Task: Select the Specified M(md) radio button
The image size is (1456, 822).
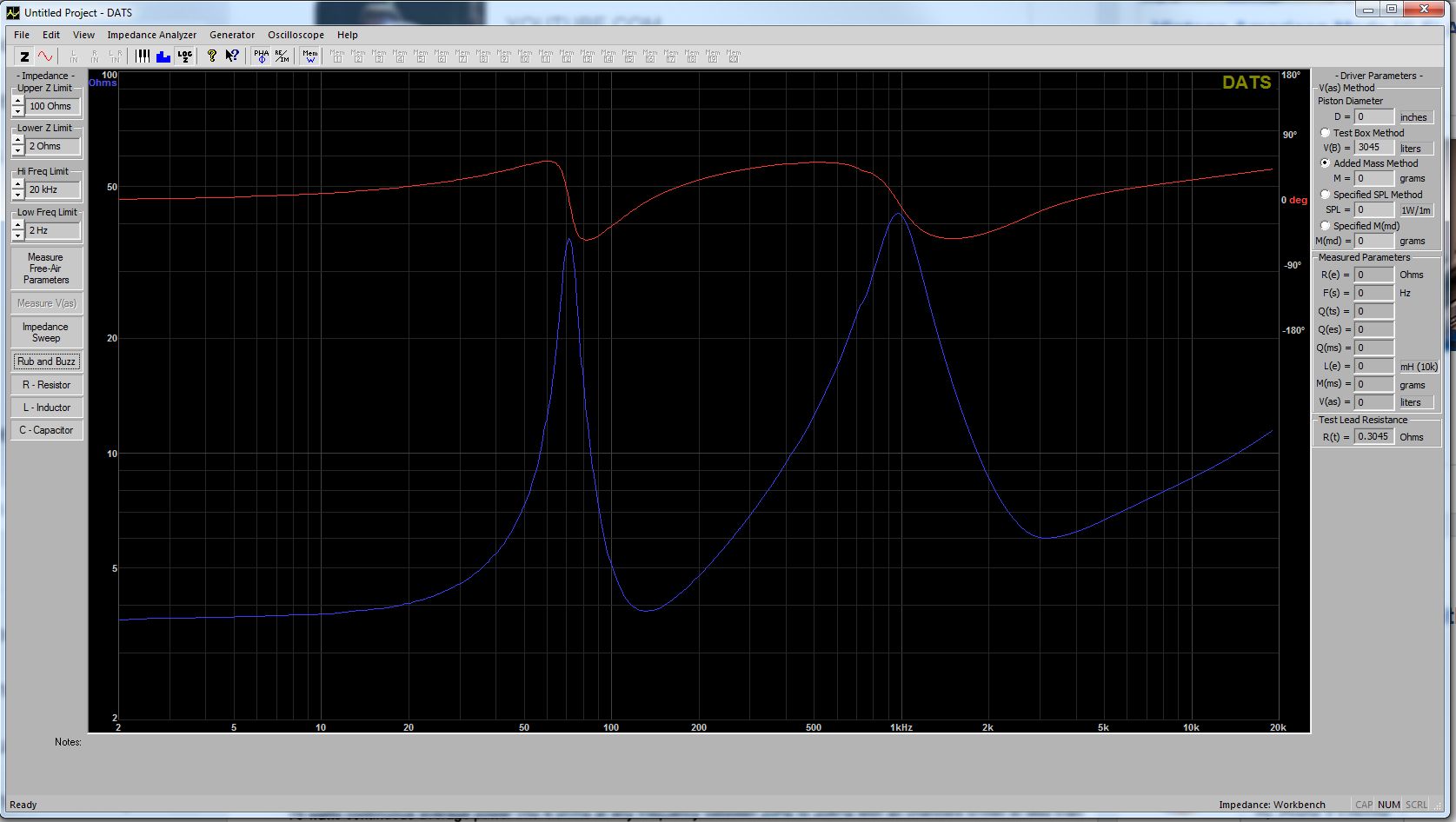Action: 1325,226
